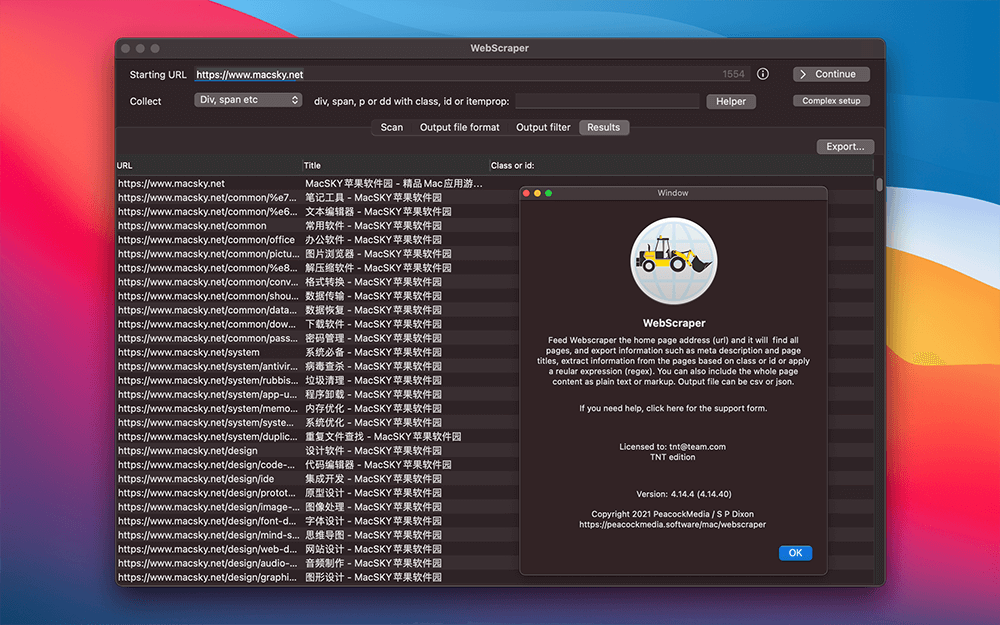Viewport: 1000px width, 625px height.
Task: Click the macsky.net/common/dow... URL cell
Action: pos(209,324)
